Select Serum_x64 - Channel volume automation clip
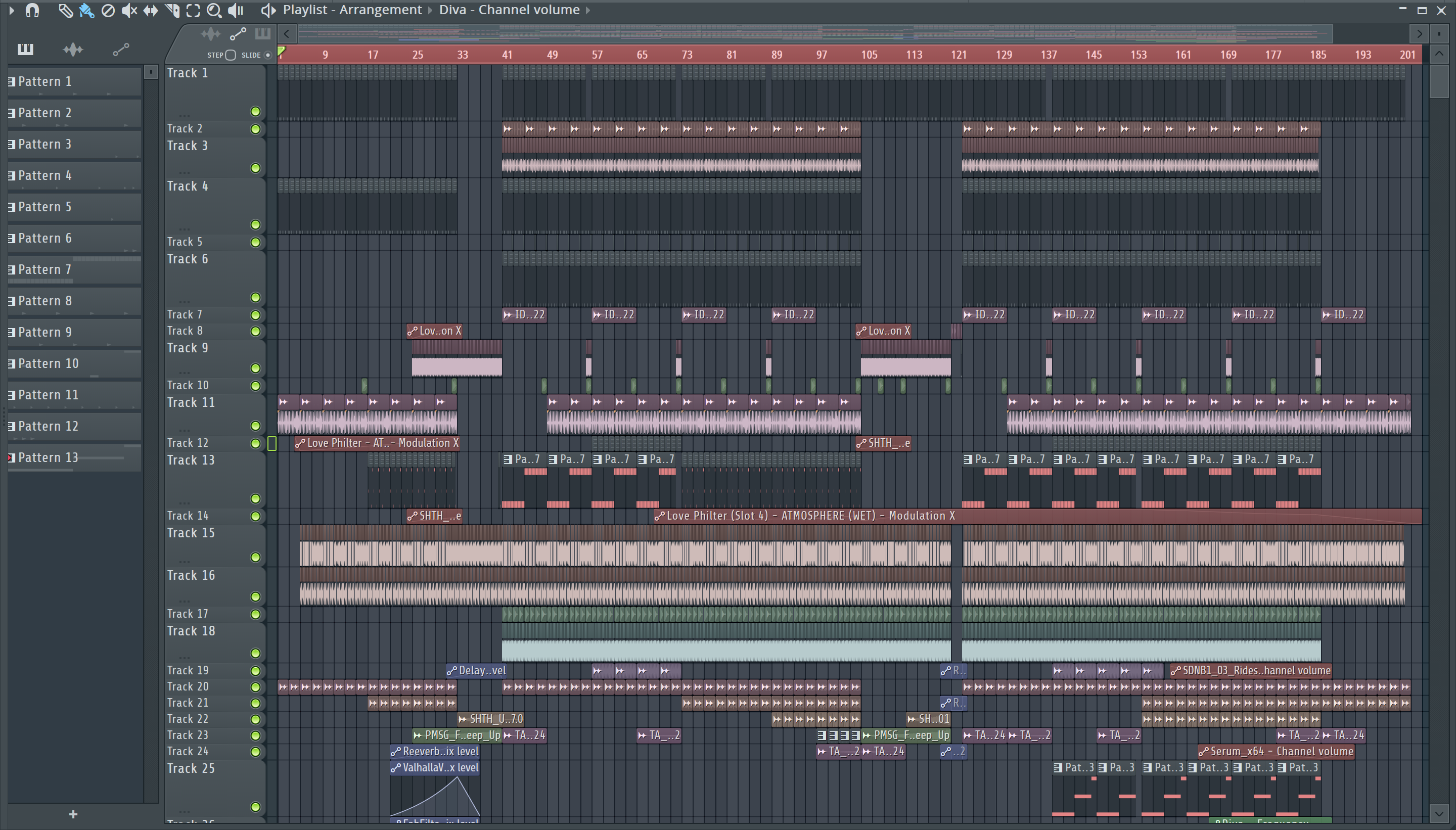Viewport: 1456px width, 830px height. tap(1277, 751)
